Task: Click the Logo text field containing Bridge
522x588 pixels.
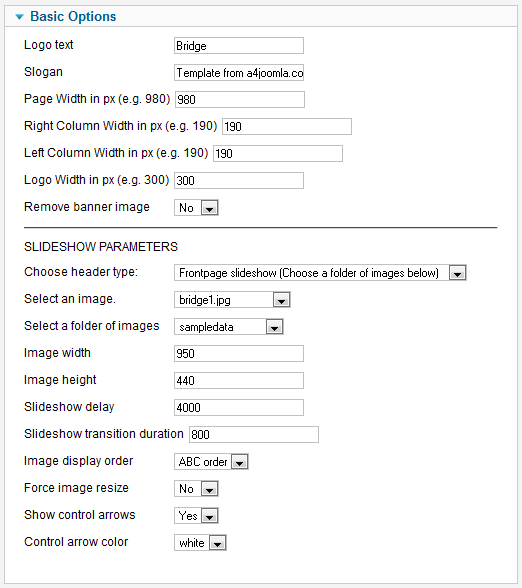Action: tap(239, 46)
